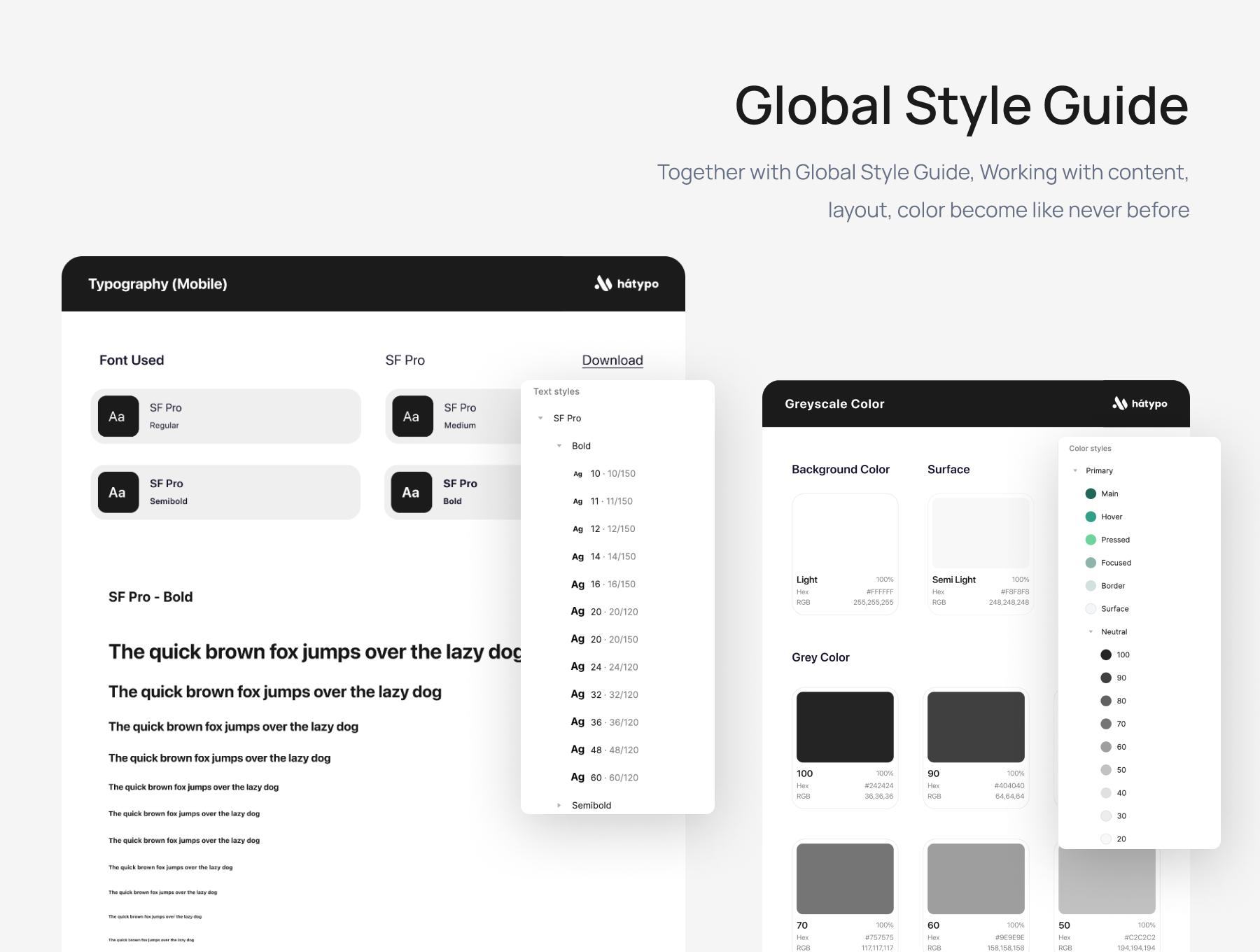Screen dimensions: 1260x952
Task: Open the Download link for SF Pro
Action: 612,360
